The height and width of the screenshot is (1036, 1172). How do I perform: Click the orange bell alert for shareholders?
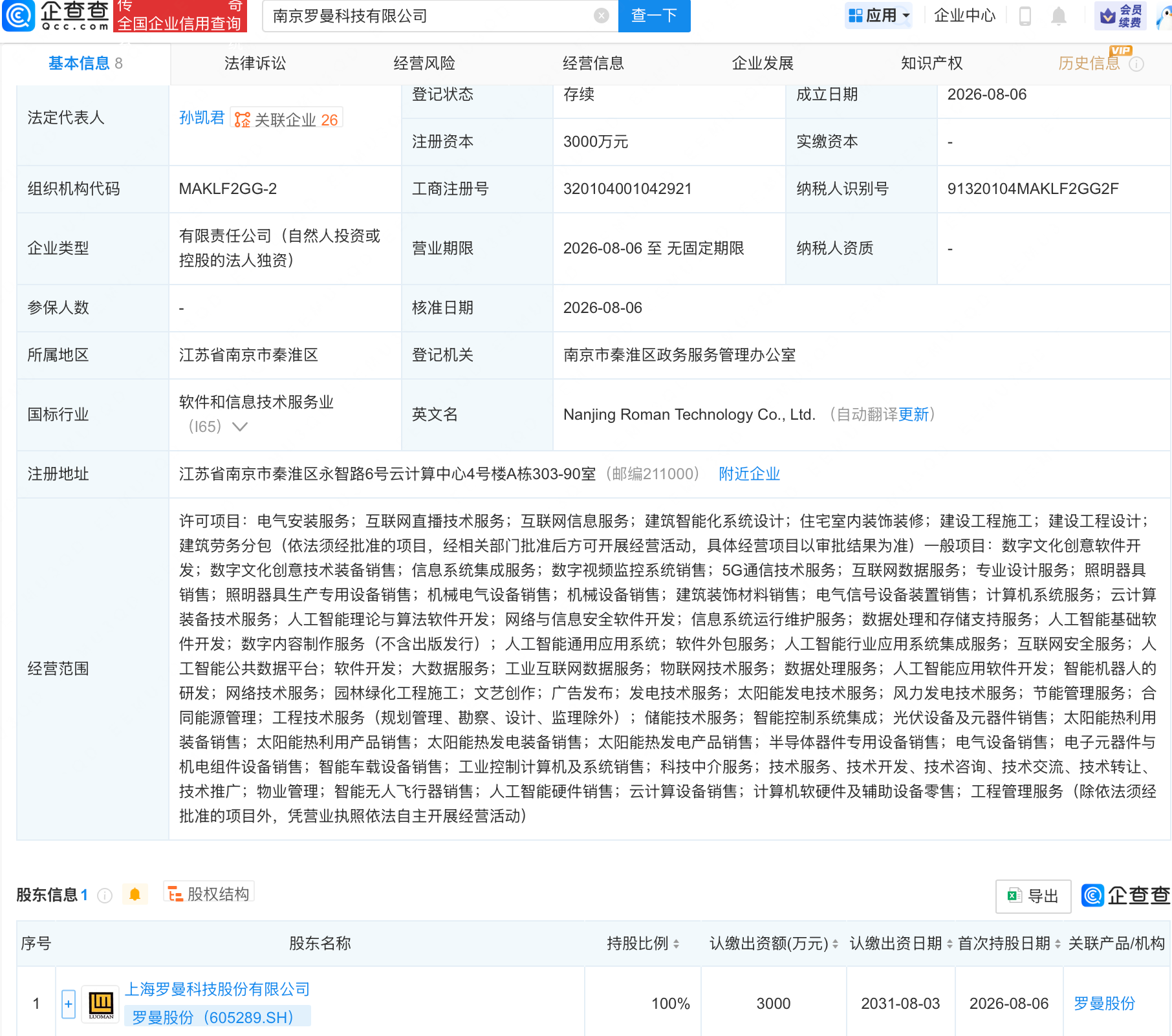click(135, 894)
